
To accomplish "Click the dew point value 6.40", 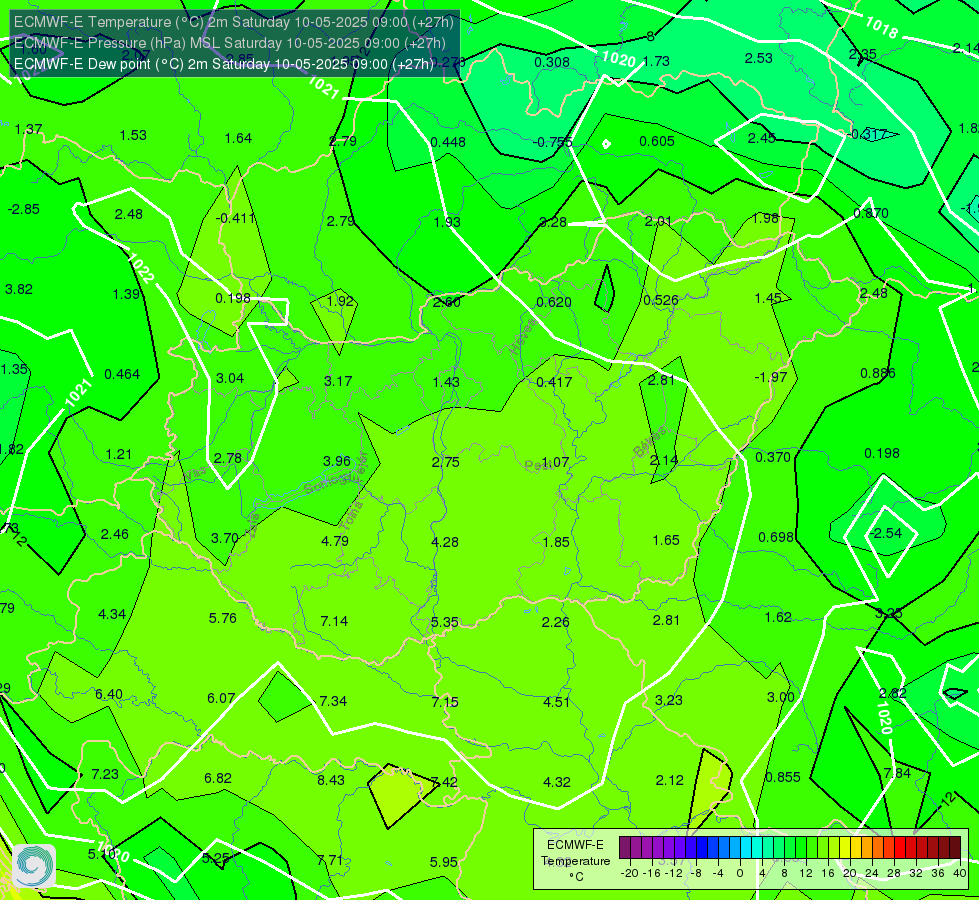I will [109, 695].
